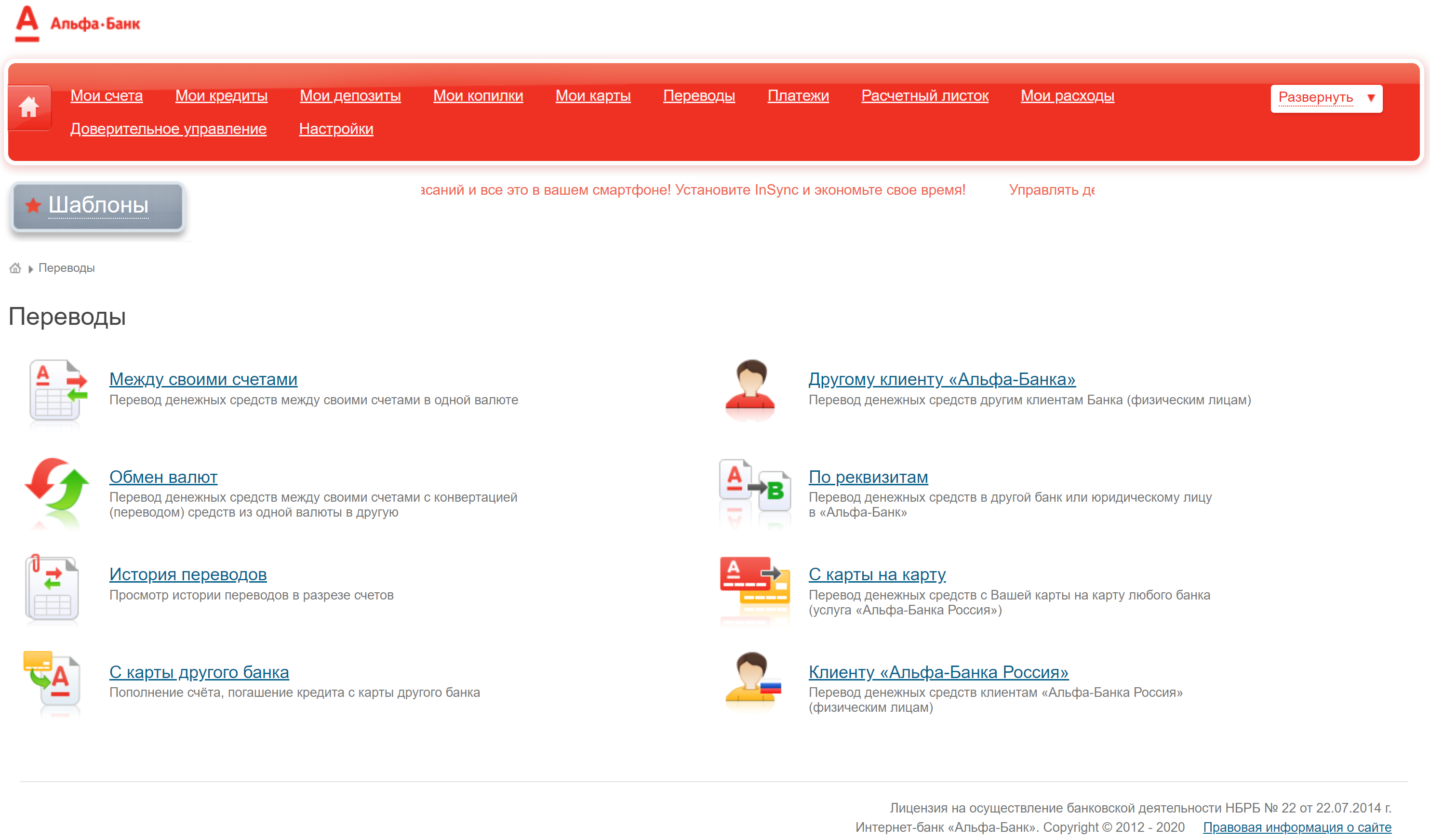The height and width of the screenshot is (840, 1430).
Task: Click 'Другому клиенту «Альфа-Банка»' link
Action: 942,379
